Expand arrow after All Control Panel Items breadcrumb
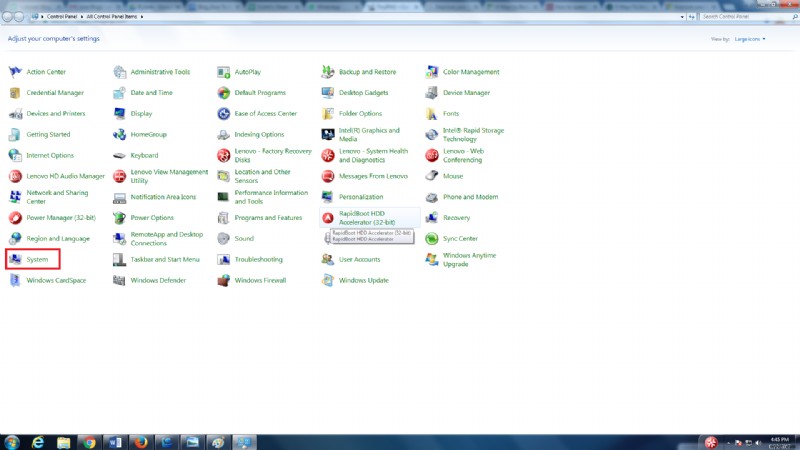The image size is (800, 450). tap(142, 17)
